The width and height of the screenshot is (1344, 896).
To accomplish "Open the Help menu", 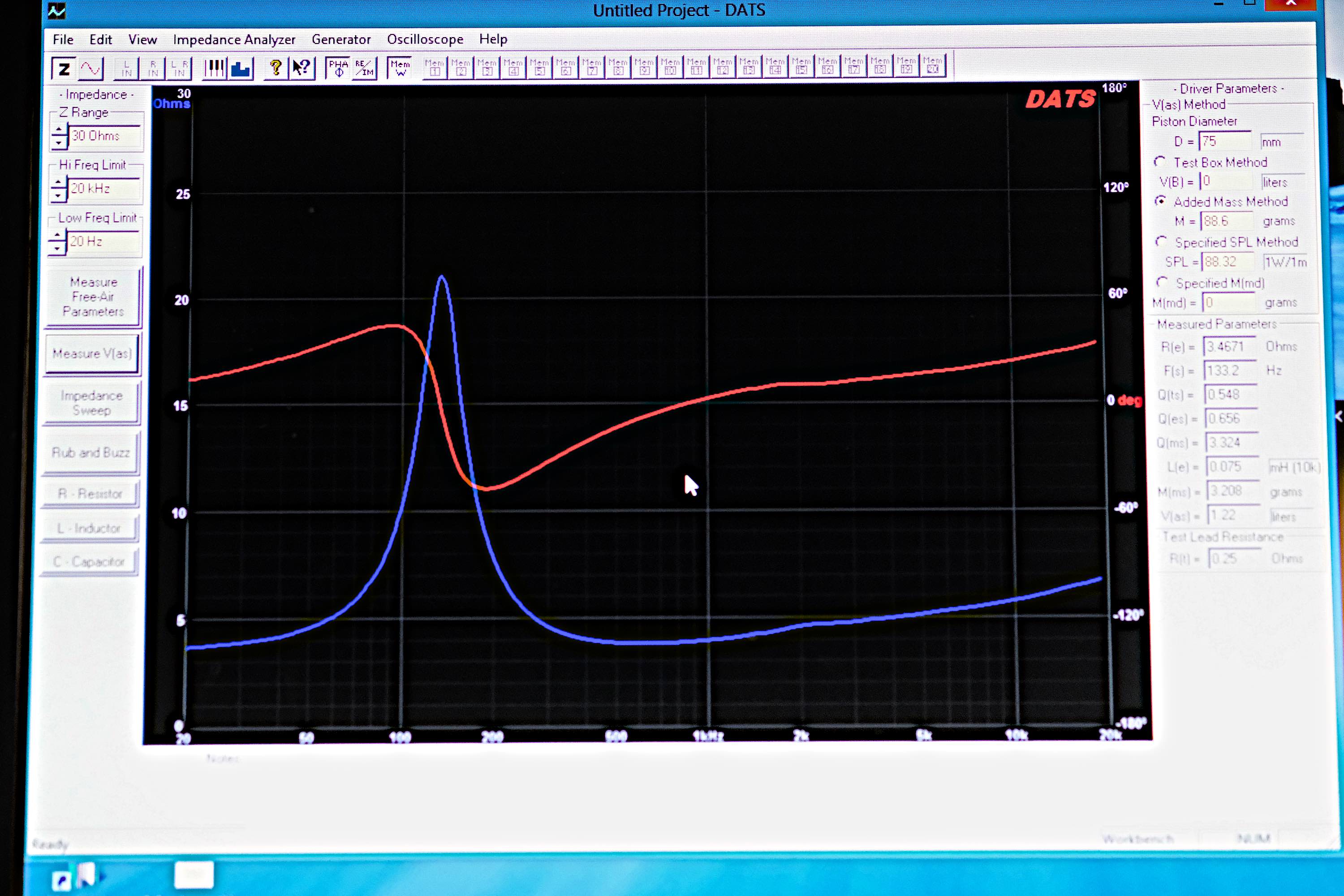I will pyautogui.click(x=493, y=39).
